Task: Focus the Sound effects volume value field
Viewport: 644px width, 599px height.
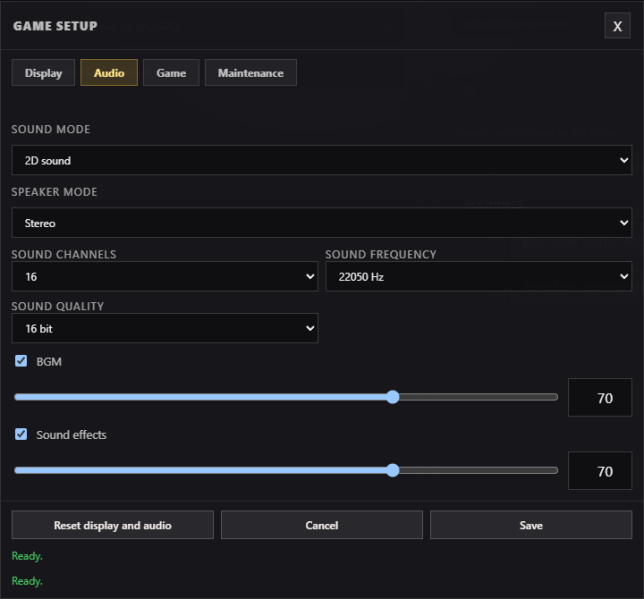Action: [600, 470]
